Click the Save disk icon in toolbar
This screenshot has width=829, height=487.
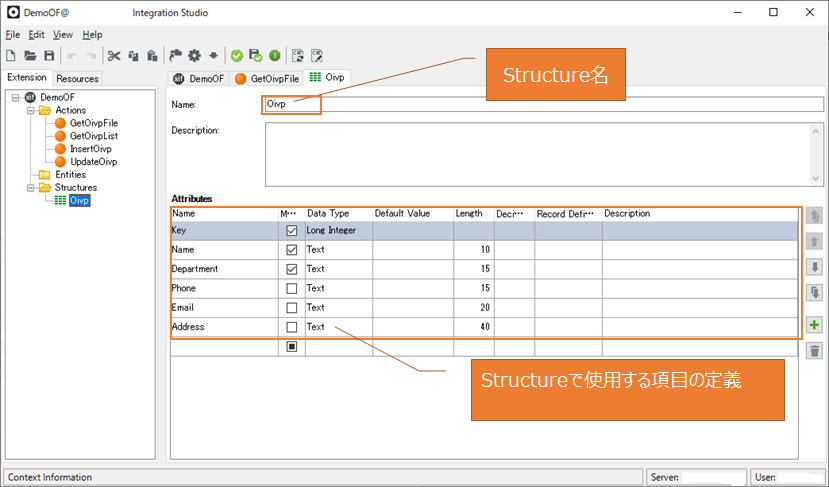(48, 56)
